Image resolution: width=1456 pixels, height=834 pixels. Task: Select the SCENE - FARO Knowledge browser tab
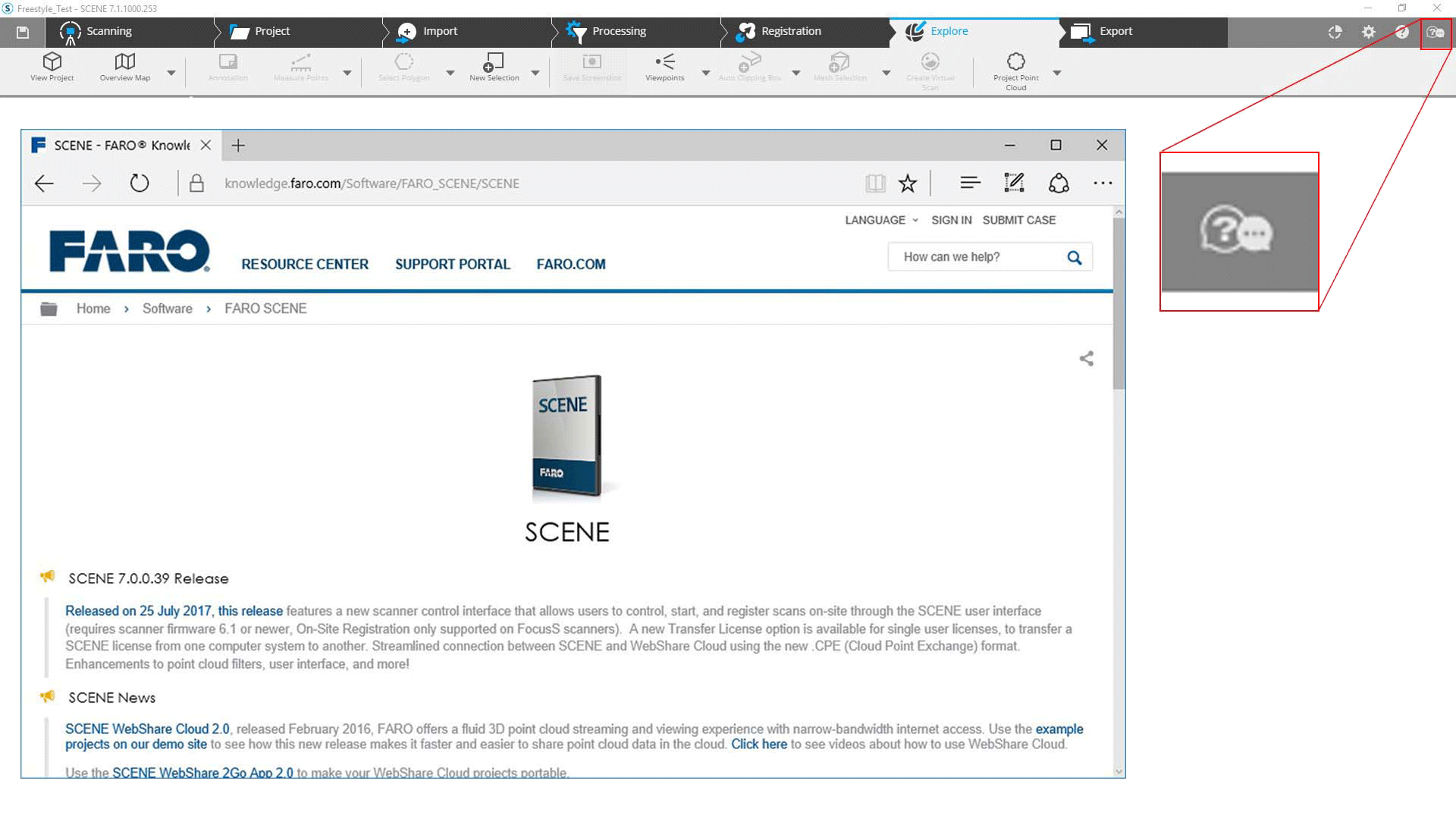tap(121, 145)
